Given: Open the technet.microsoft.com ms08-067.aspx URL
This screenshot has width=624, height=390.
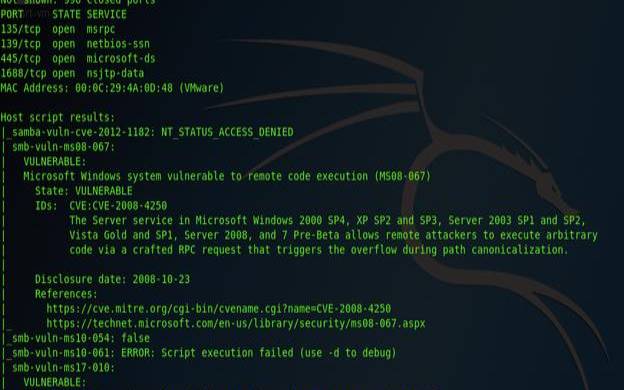Looking at the screenshot, I should point(236,324).
